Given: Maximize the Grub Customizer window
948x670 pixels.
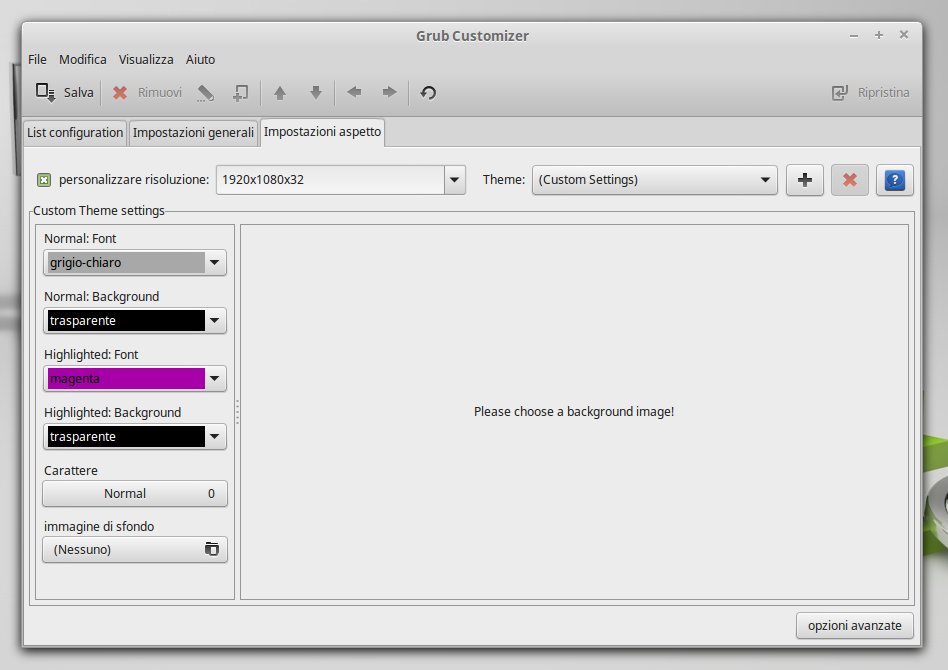Looking at the screenshot, I should click(x=878, y=35).
